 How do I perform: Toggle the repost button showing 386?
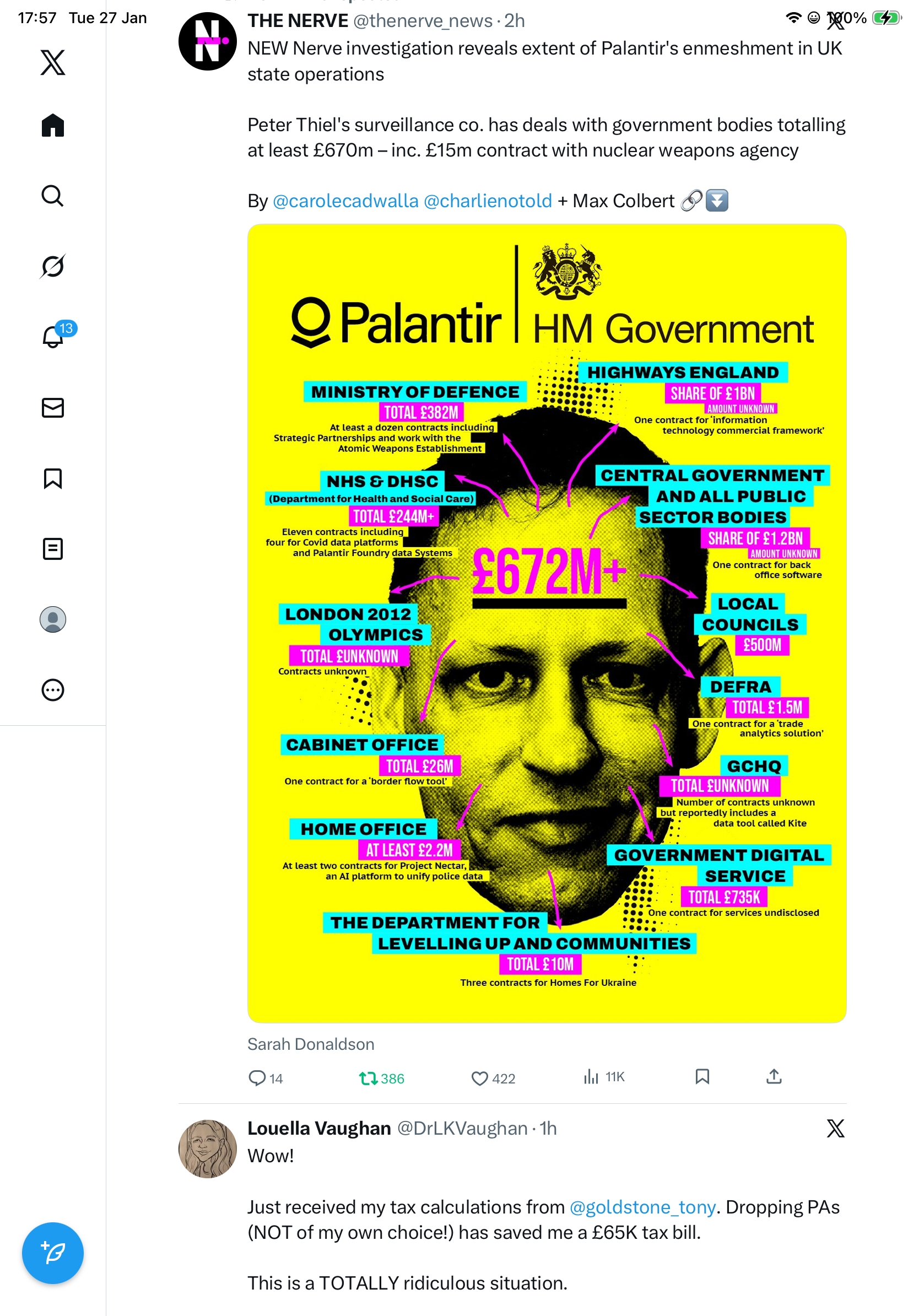coord(382,1078)
